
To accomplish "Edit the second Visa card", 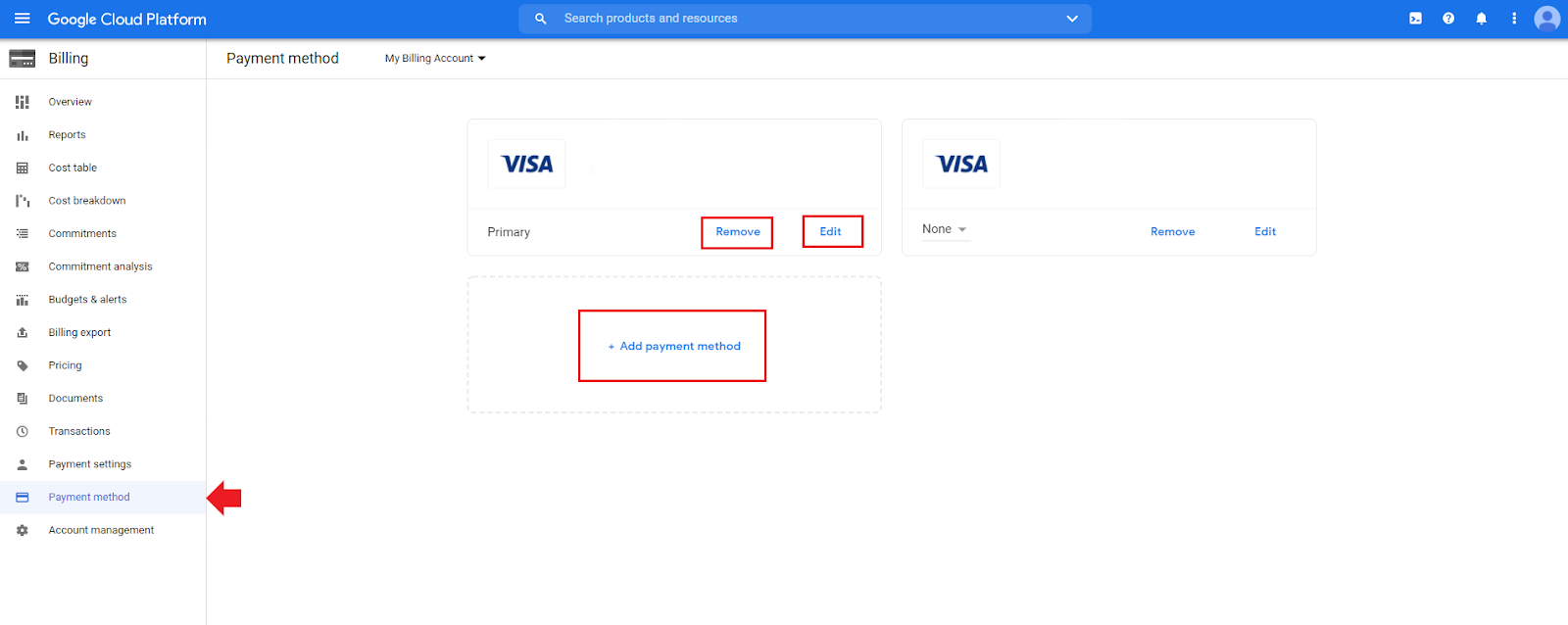I will (x=1265, y=232).
